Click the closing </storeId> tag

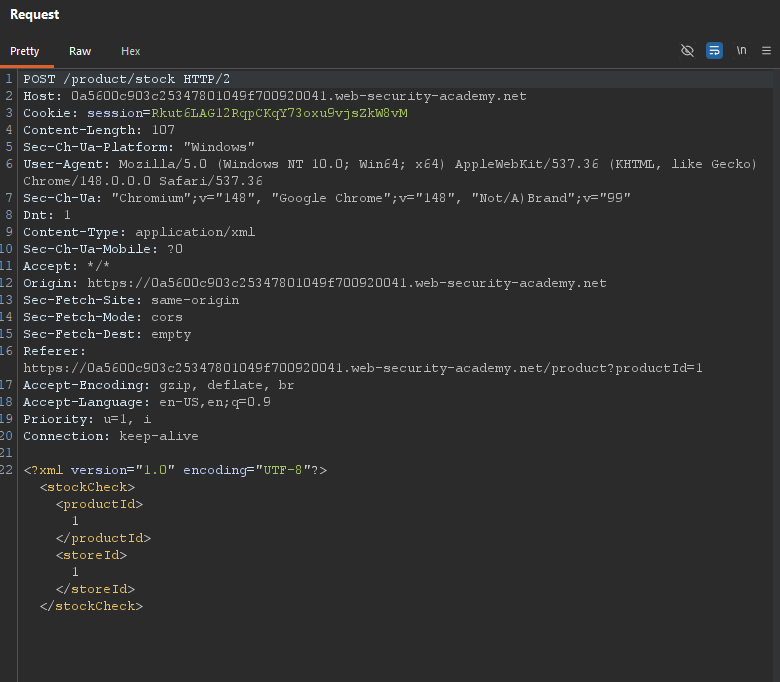(95, 589)
